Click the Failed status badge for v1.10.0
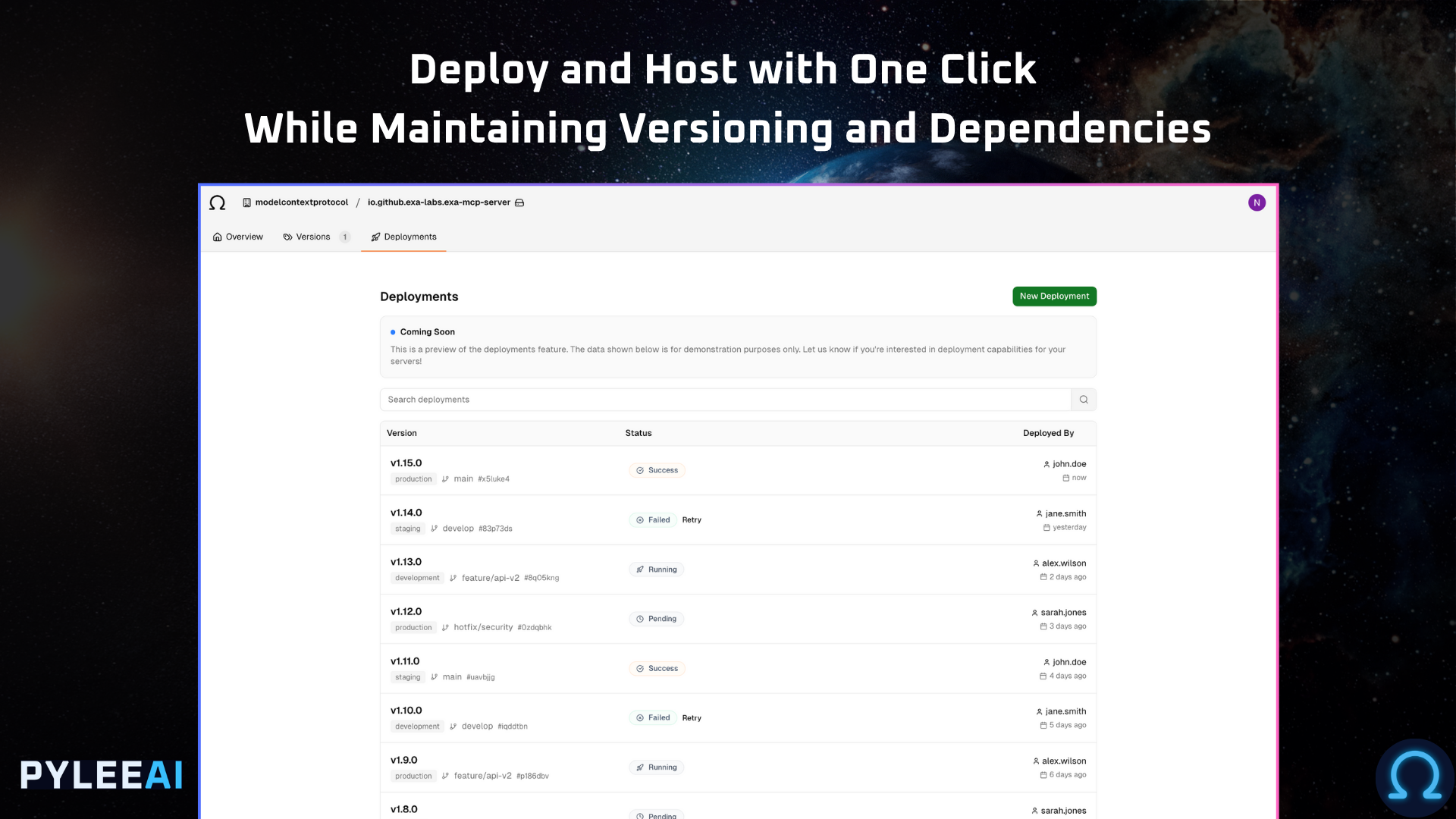The width and height of the screenshot is (1456, 819). coord(653,718)
